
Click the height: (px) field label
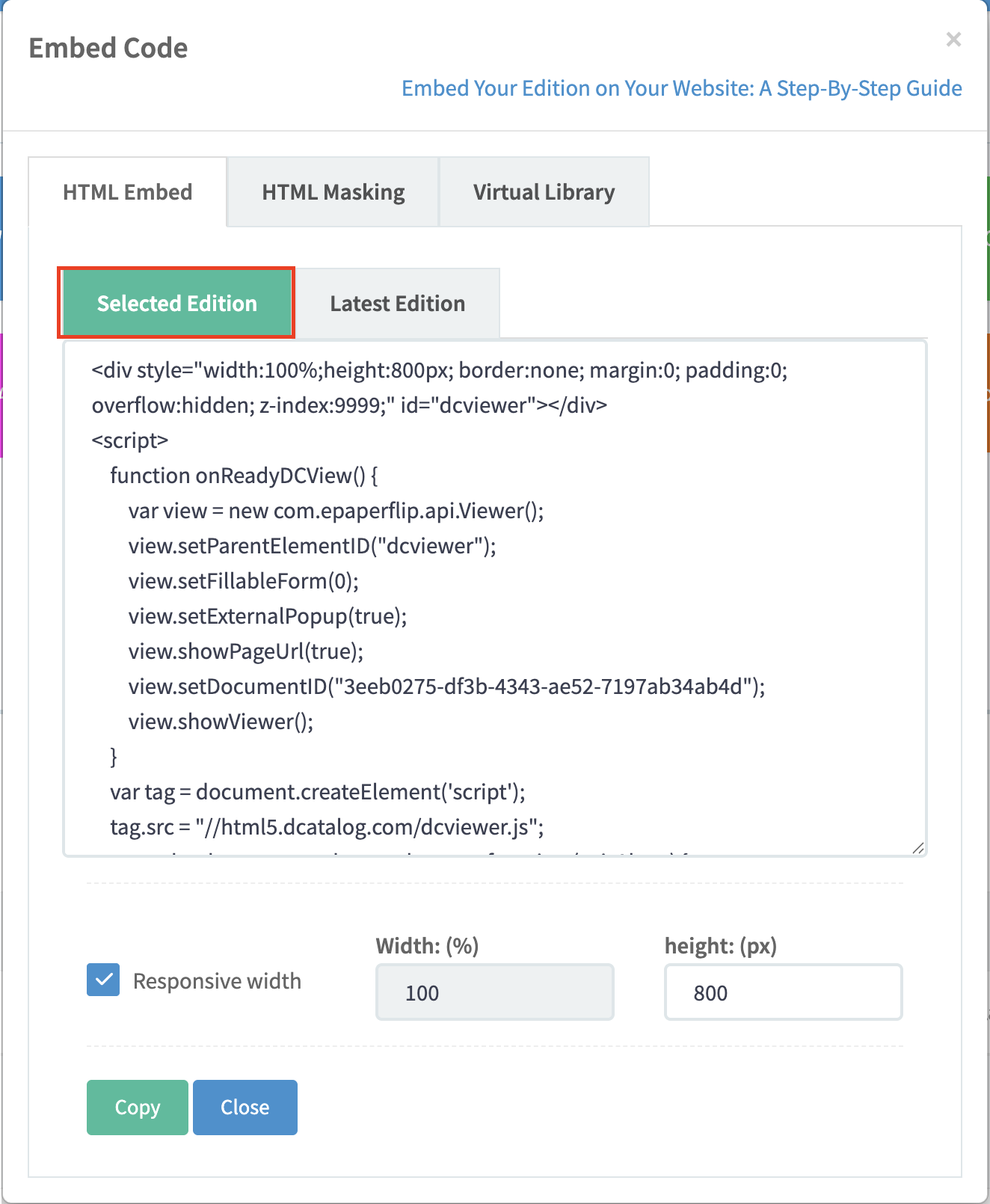coord(720,946)
